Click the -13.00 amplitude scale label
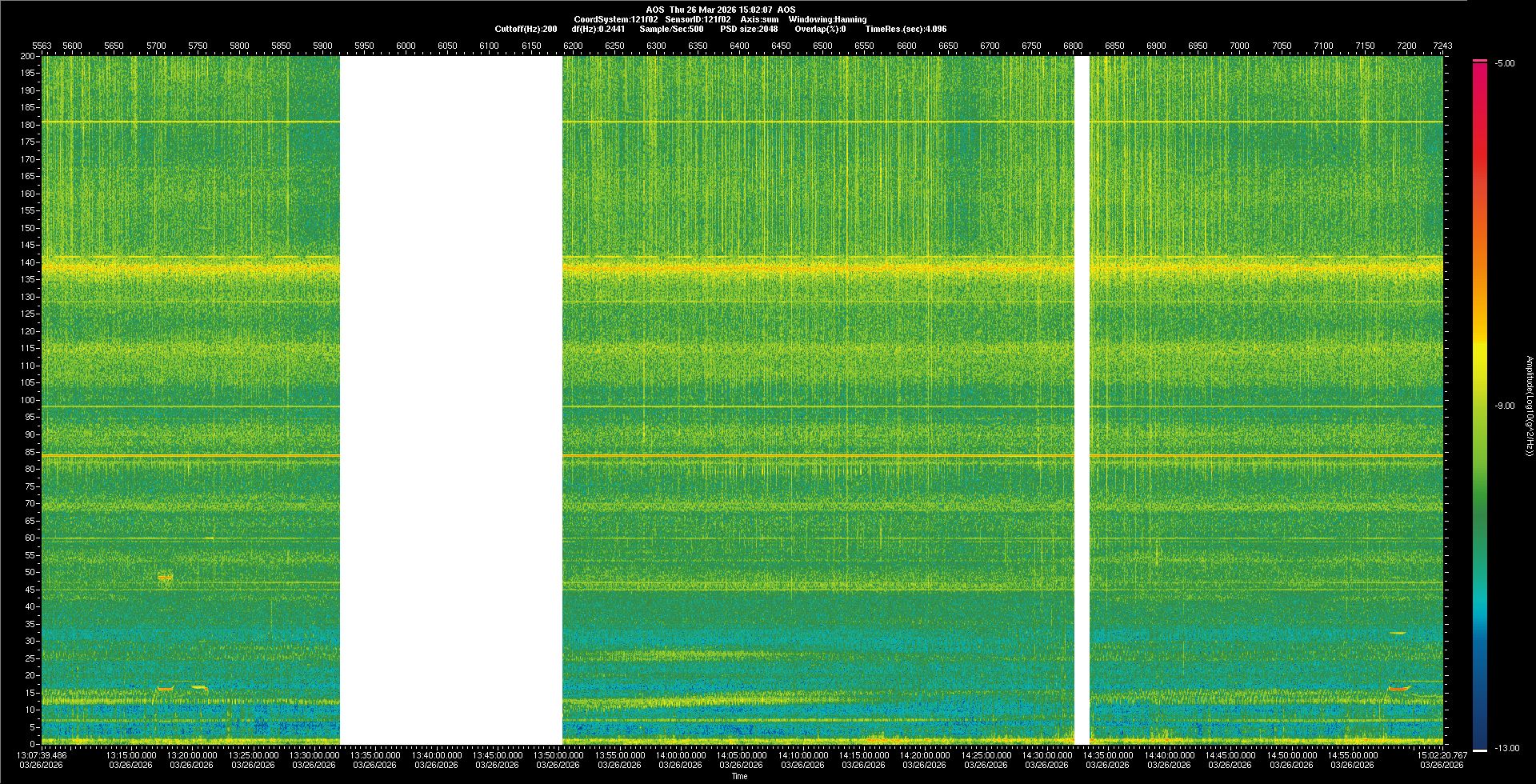 click(x=1507, y=749)
